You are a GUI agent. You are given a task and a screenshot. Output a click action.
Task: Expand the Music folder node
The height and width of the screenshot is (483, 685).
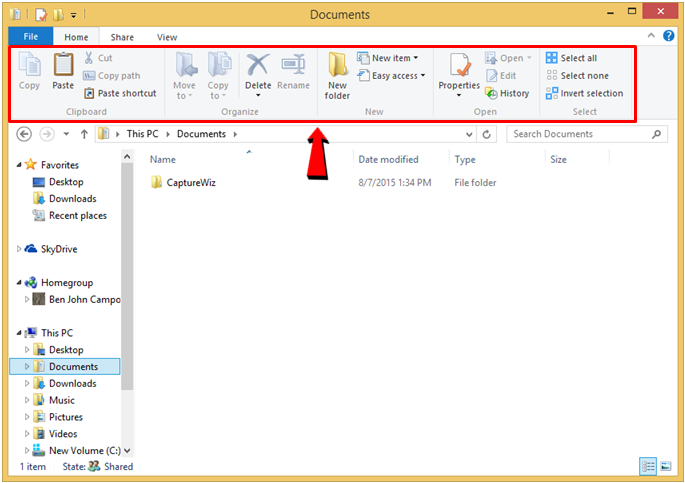(x=27, y=400)
